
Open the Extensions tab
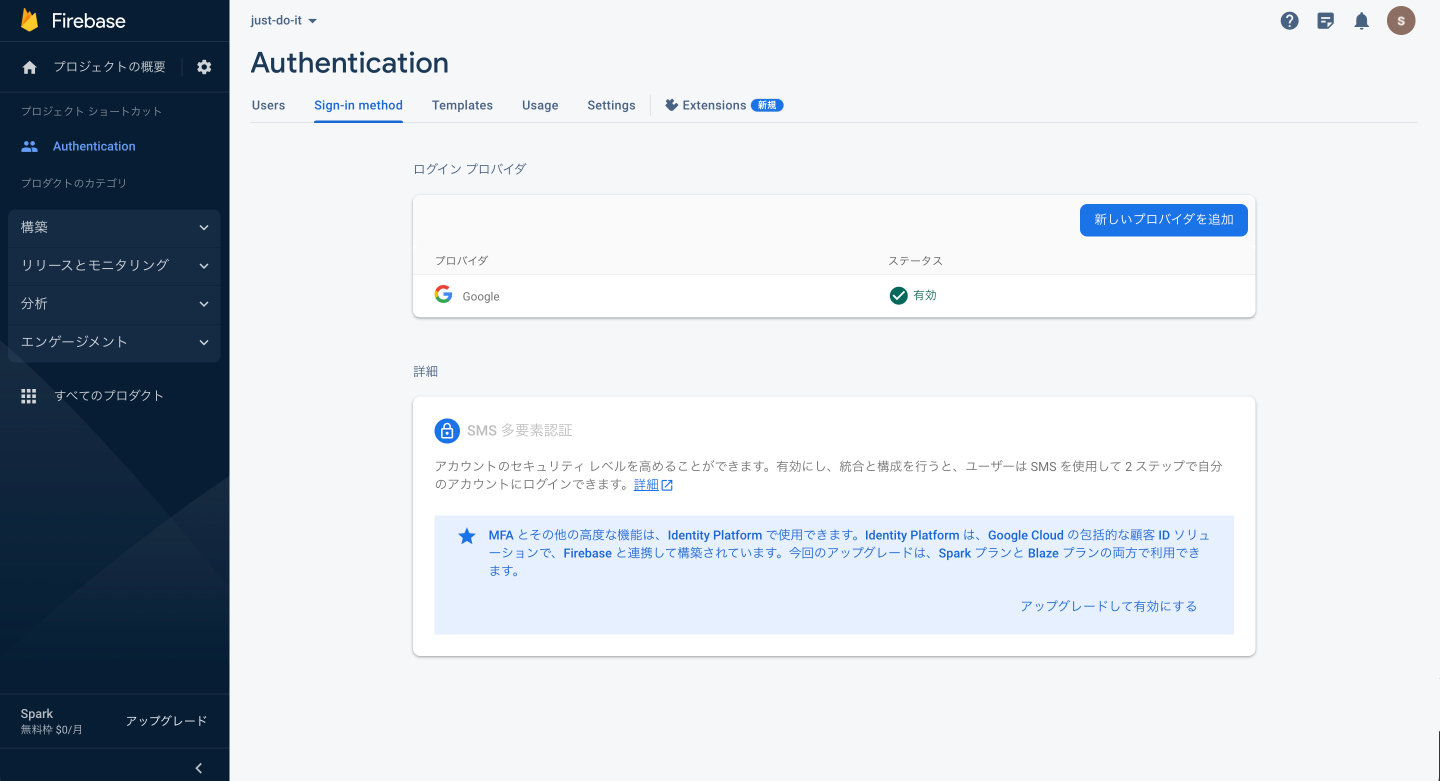724,105
